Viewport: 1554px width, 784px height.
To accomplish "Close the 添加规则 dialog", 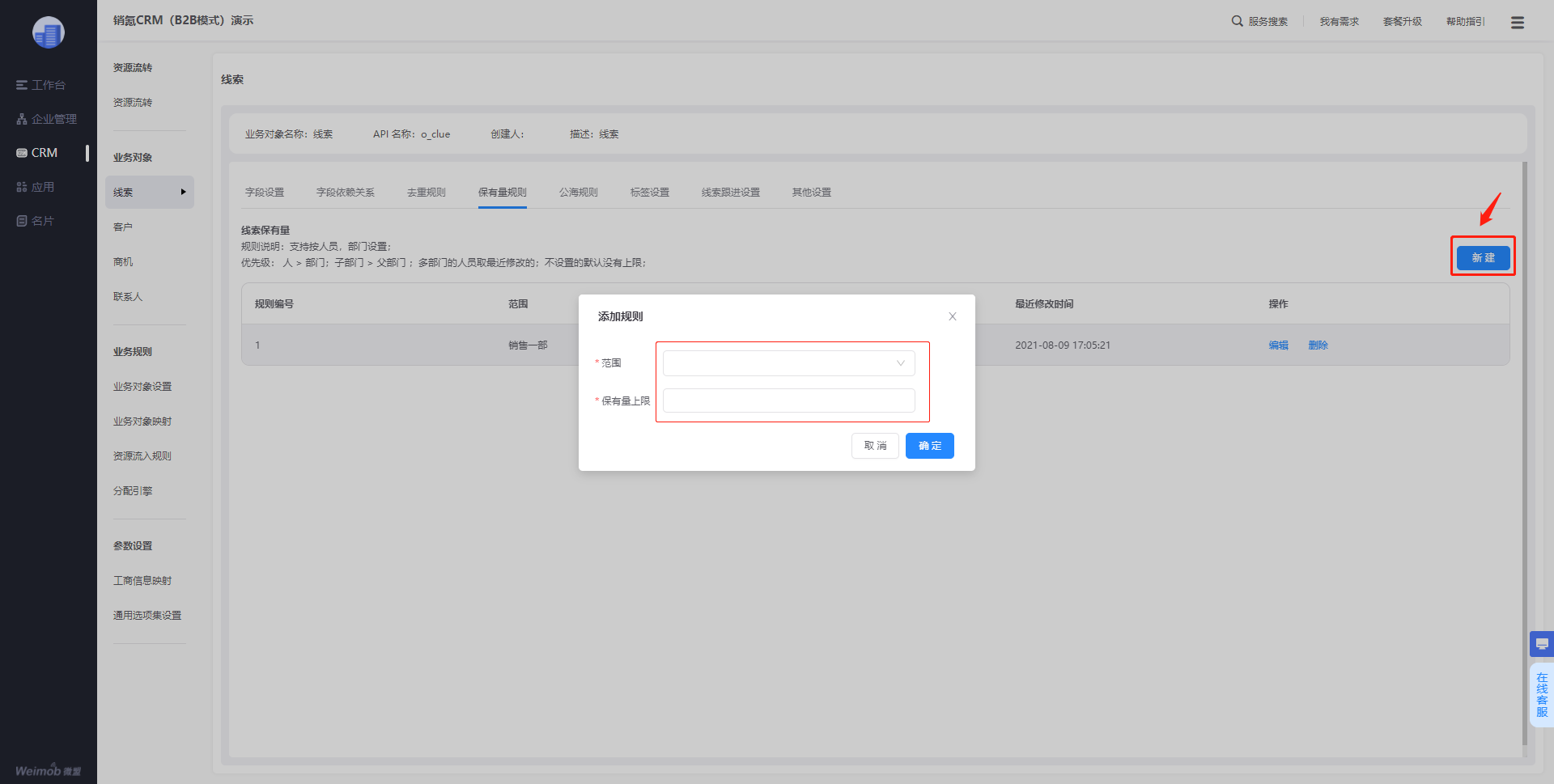I will click(x=953, y=316).
